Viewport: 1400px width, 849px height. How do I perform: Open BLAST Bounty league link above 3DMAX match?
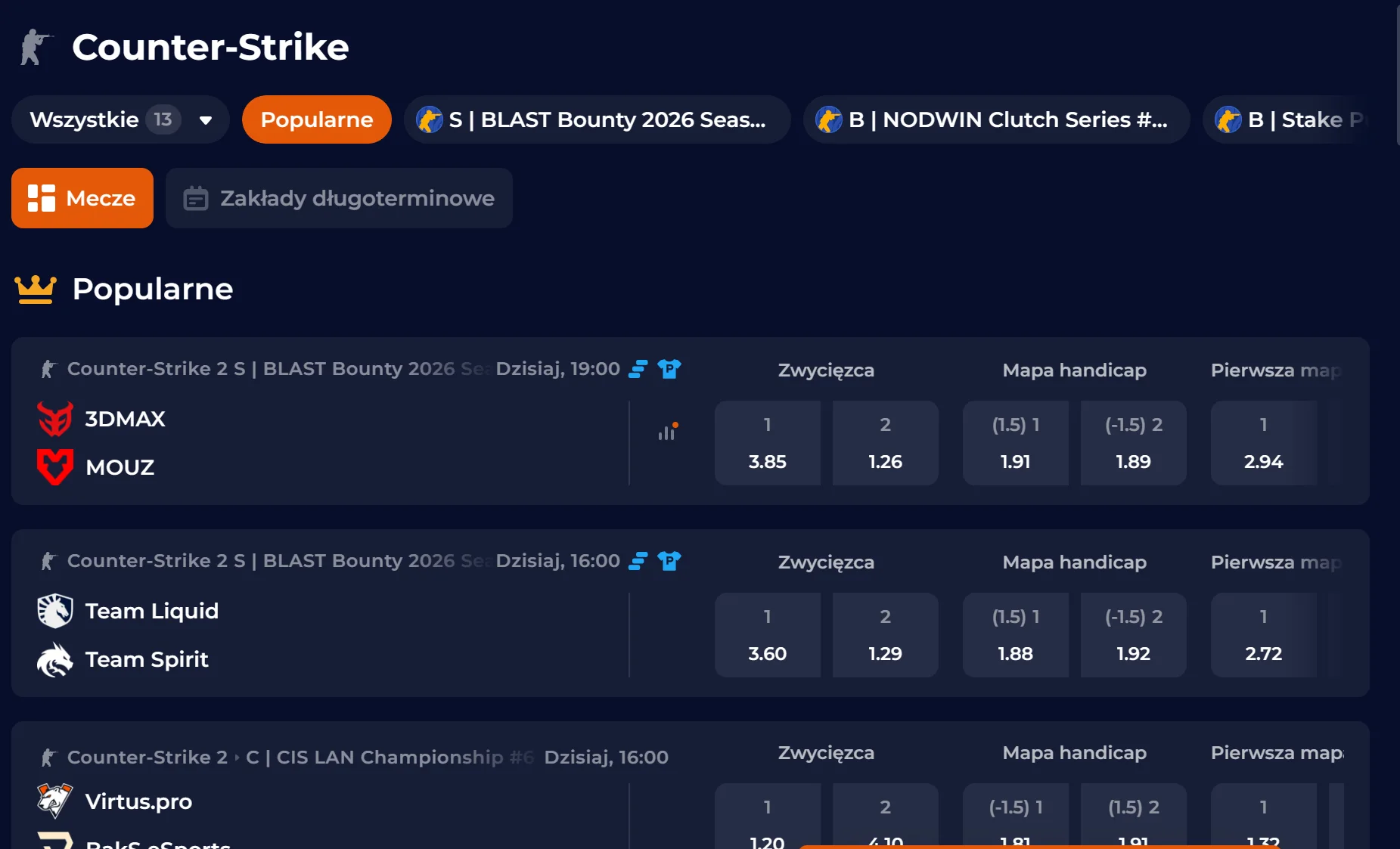[x=278, y=369]
